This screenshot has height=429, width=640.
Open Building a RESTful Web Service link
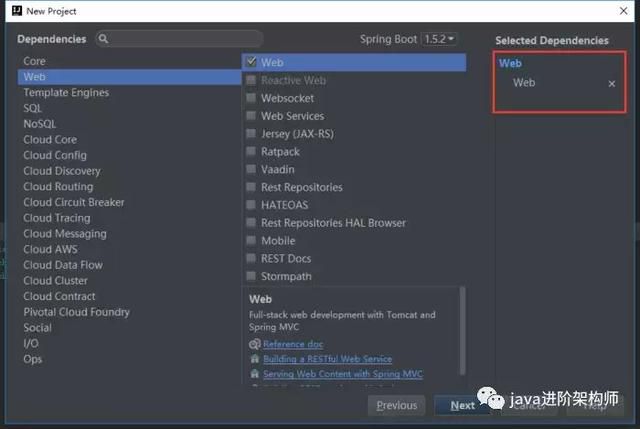point(328,359)
